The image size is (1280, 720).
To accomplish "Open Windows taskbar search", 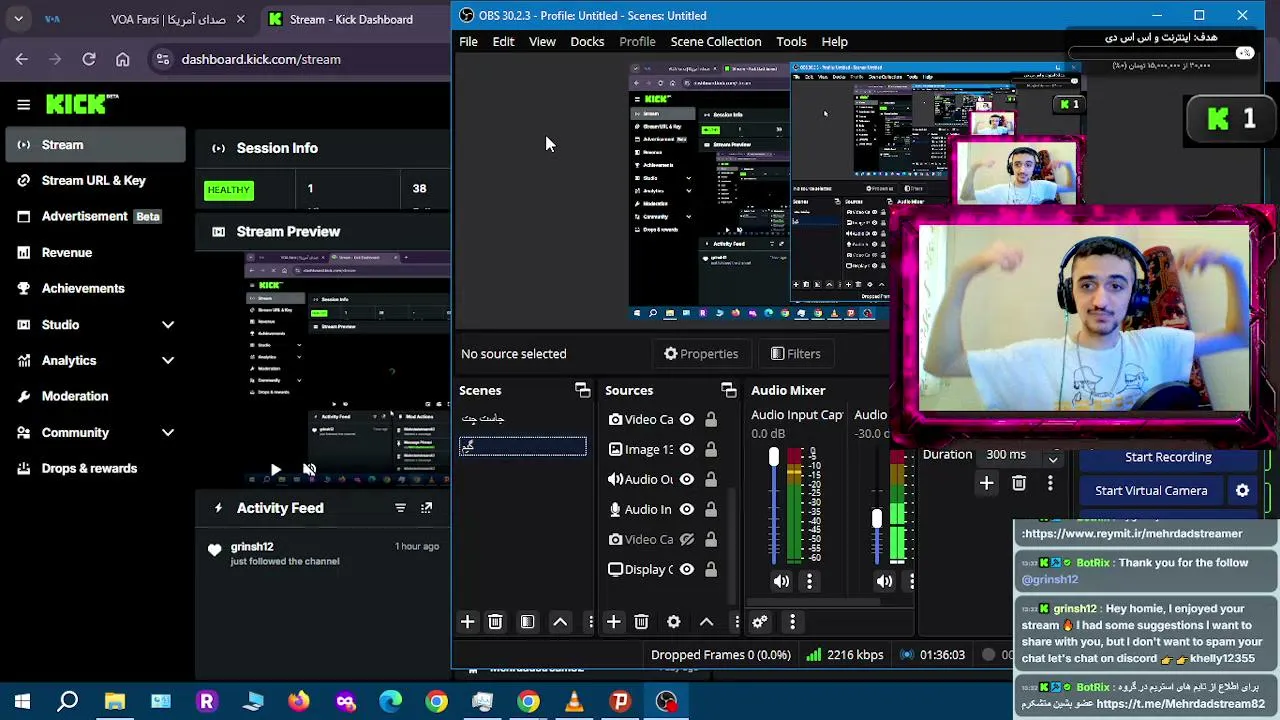I will point(68,701).
